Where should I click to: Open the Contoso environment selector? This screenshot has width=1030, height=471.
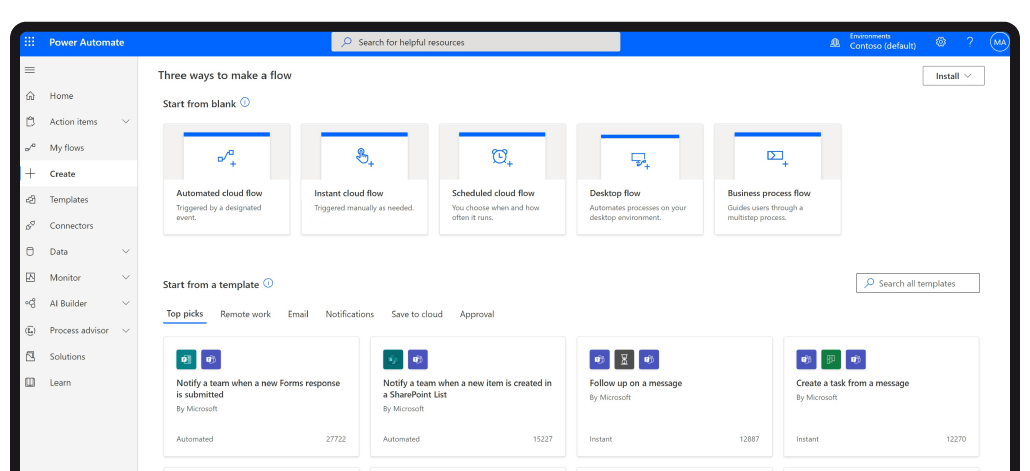[x=880, y=42]
